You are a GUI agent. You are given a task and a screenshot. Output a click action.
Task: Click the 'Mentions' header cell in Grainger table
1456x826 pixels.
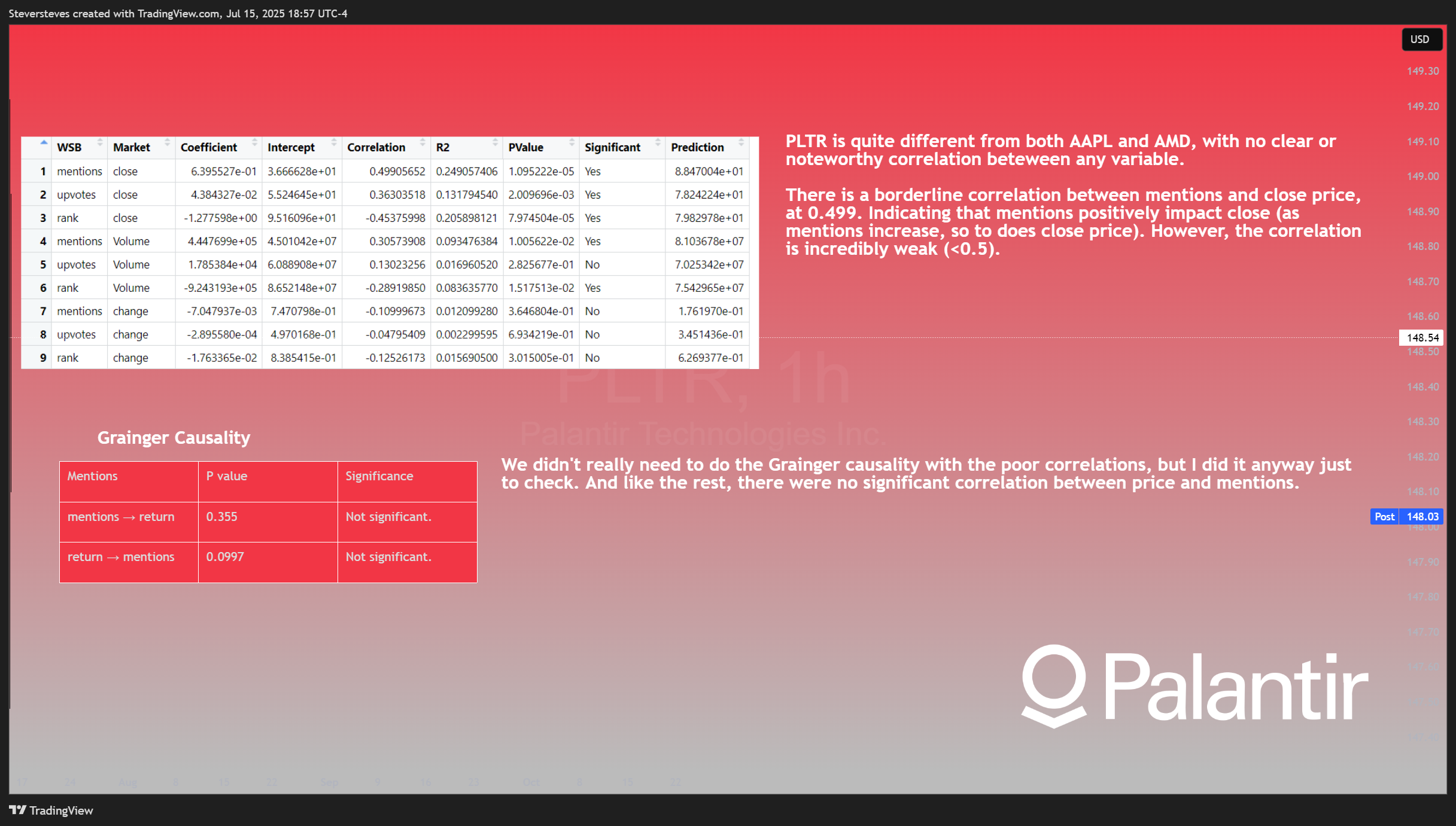click(x=129, y=481)
